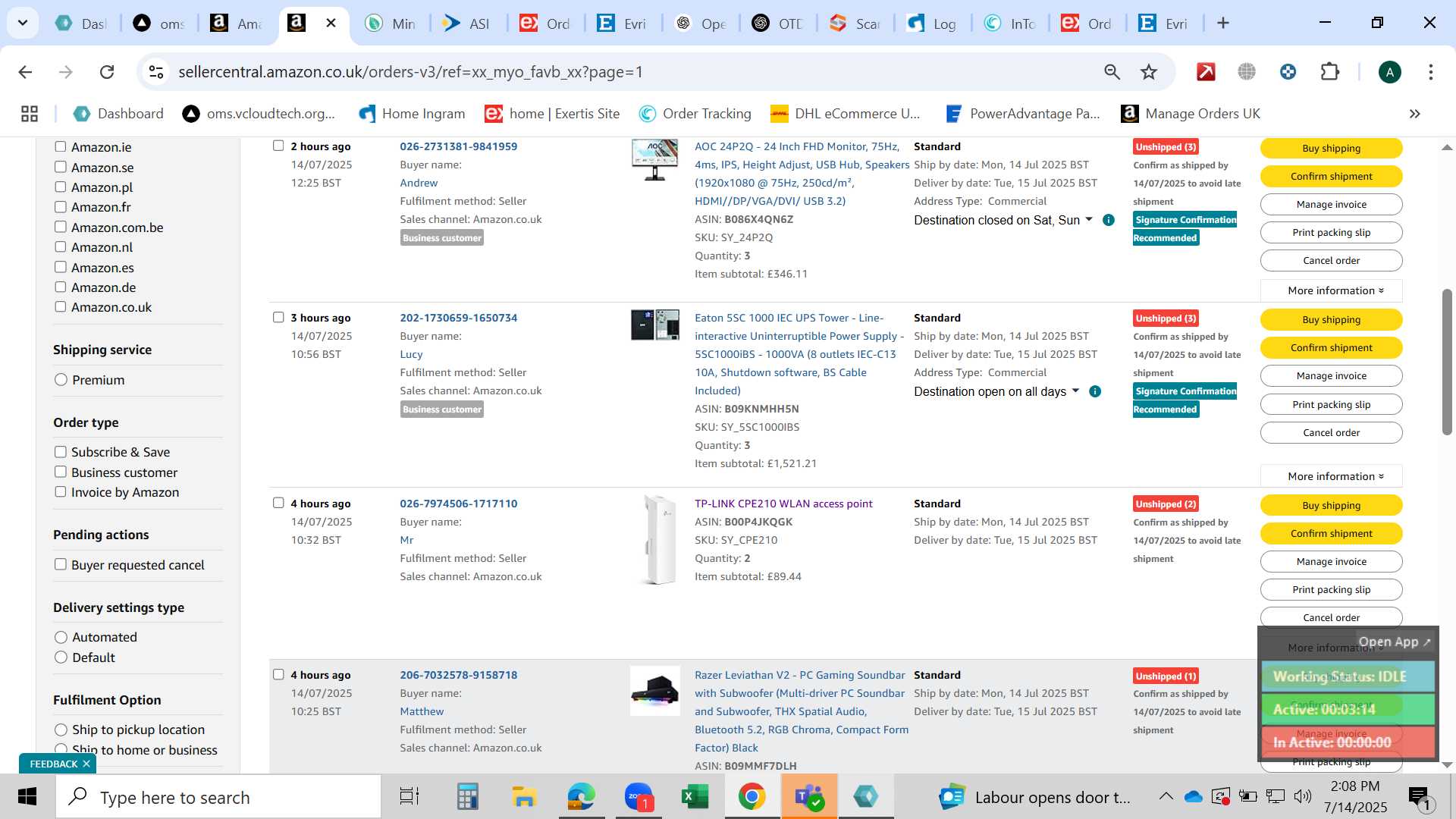
Task: Click the Windows Start button
Action: 27,797
